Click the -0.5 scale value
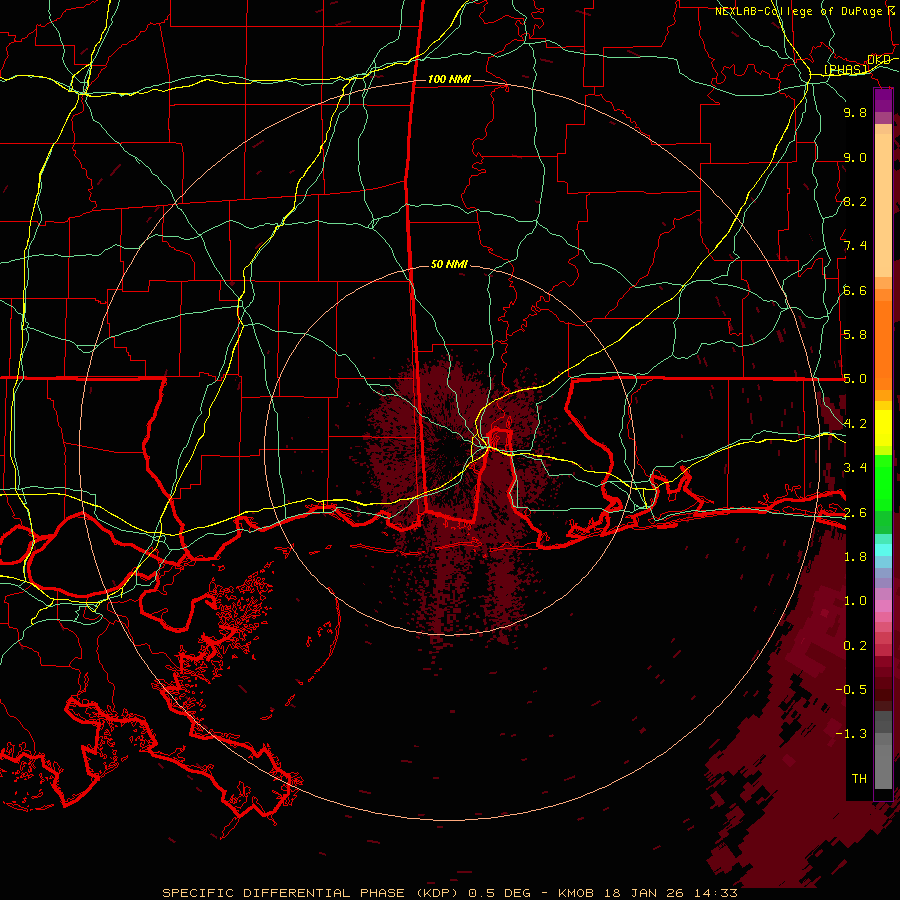The image size is (900, 900). pyautogui.click(x=851, y=690)
